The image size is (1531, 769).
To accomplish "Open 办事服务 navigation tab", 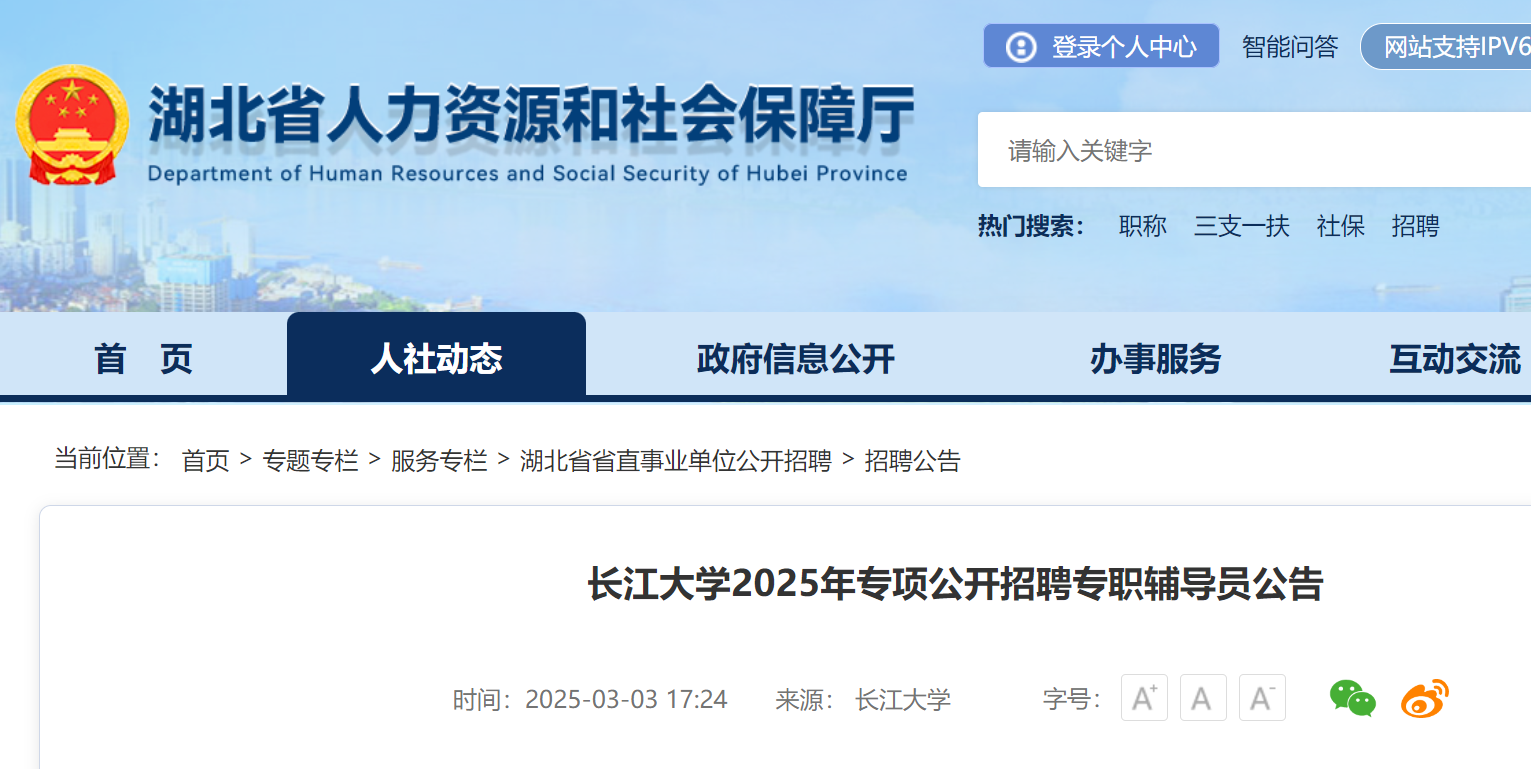I will click(1156, 358).
